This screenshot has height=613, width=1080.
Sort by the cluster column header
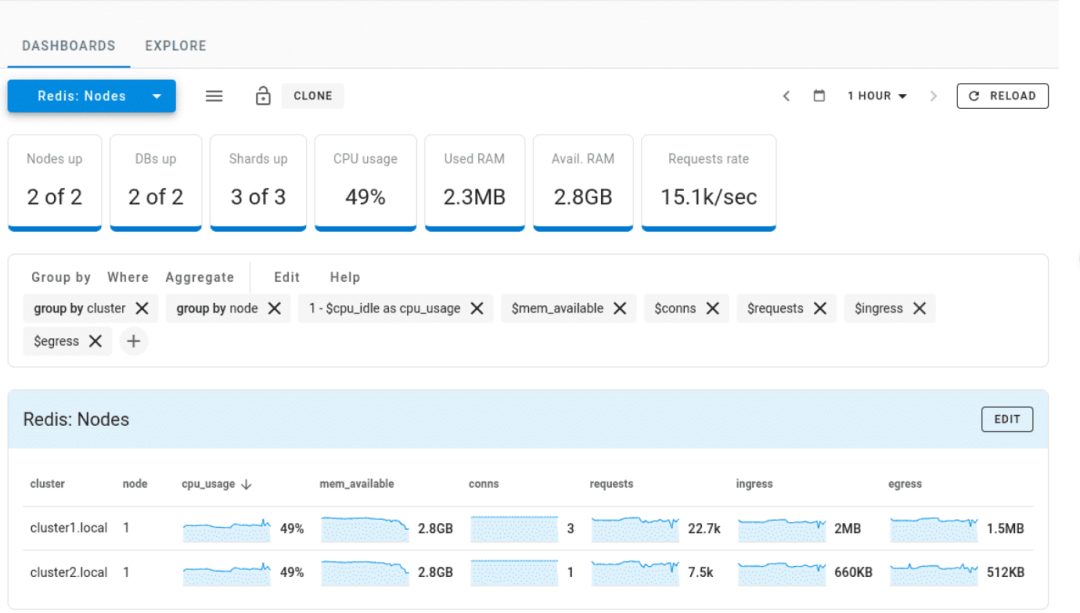click(48, 484)
